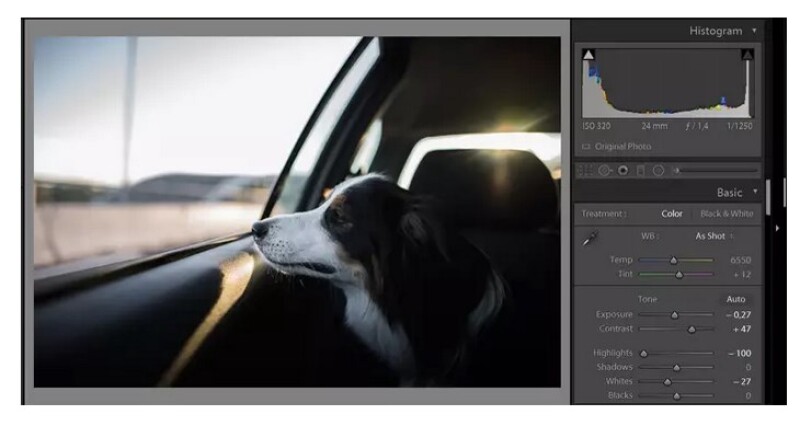Screen dimensions: 800x426
Task: Click the Original Photo indicator icon
Action: [x=586, y=146]
